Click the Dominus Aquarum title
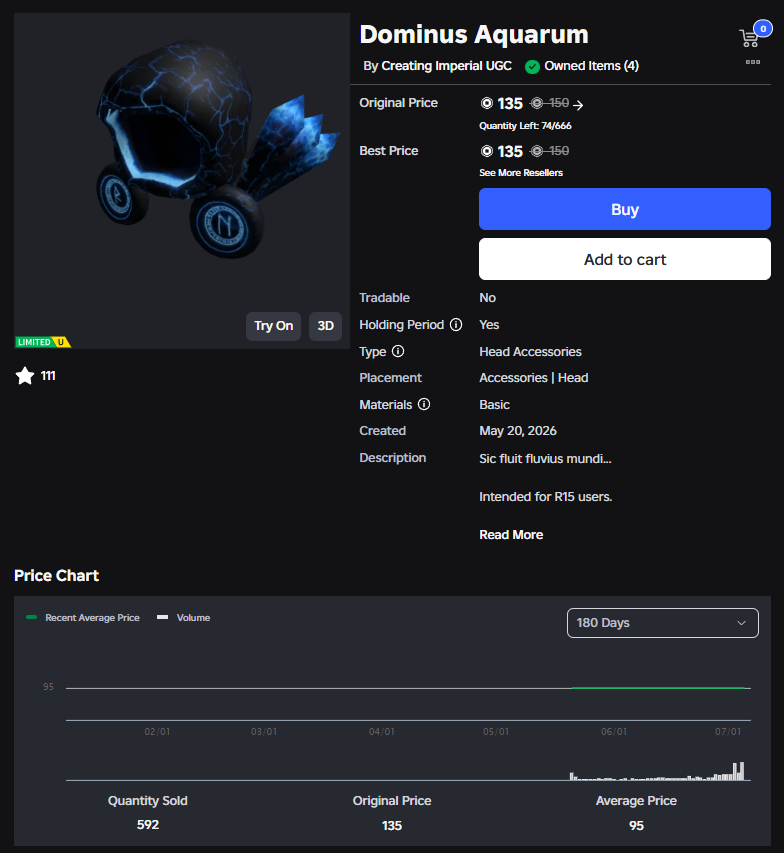784x853 pixels. pyautogui.click(x=474, y=35)
